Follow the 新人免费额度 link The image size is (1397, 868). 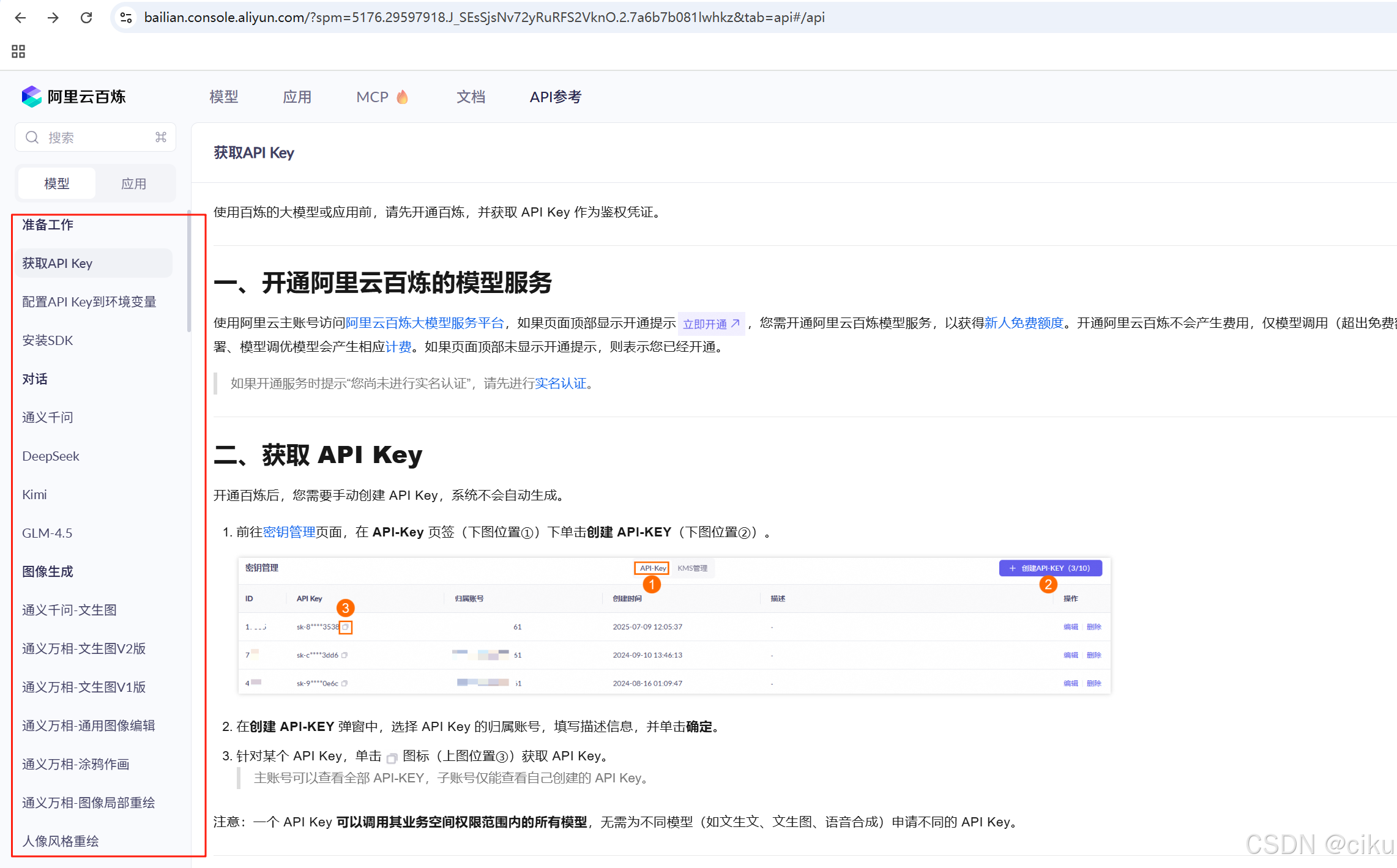1024,323
